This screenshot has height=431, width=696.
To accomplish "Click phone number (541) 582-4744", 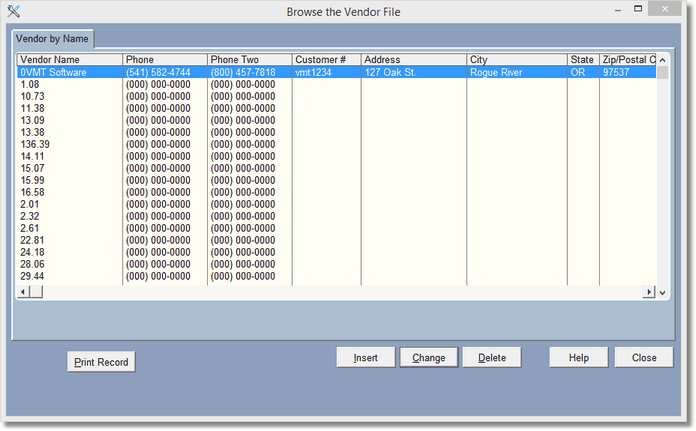I will coord(158,72).
